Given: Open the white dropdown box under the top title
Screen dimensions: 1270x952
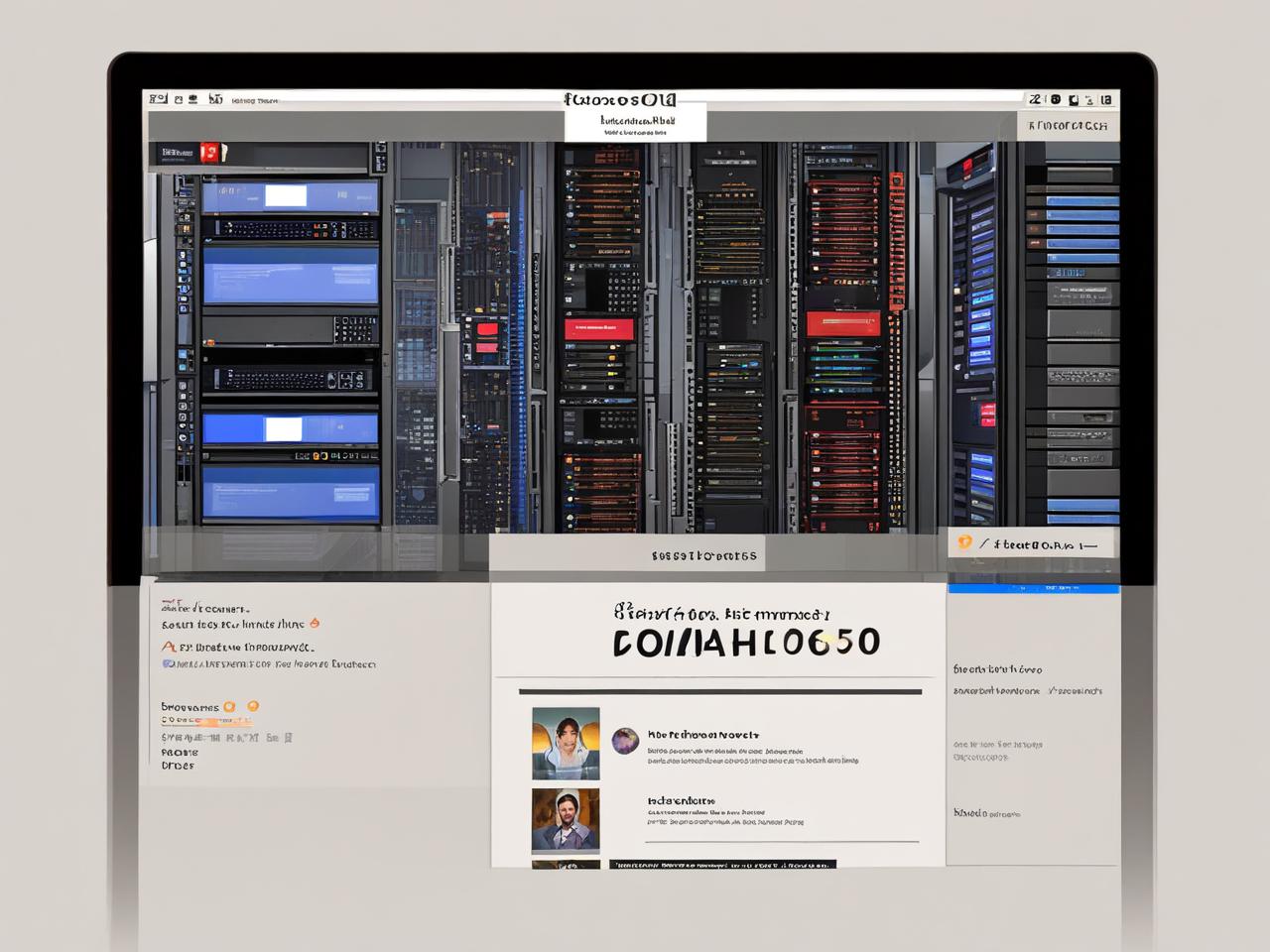Looking at the screenshot, I should pos(635,123).
